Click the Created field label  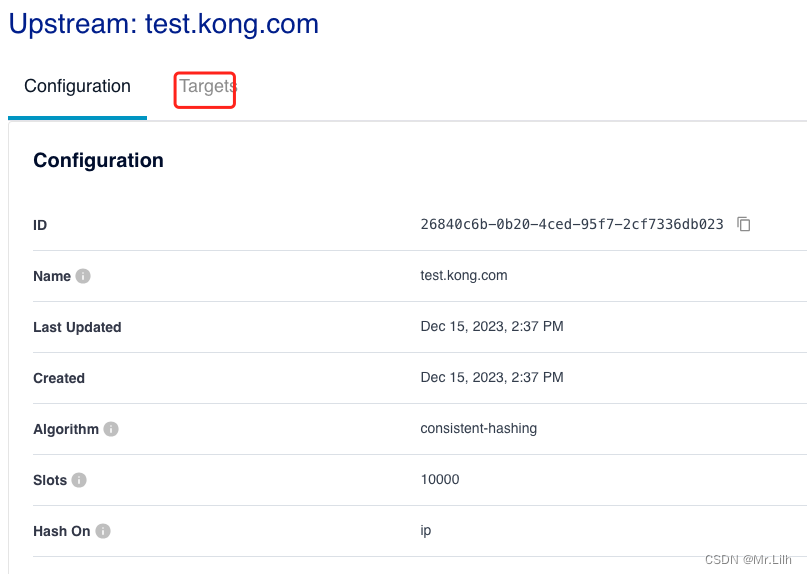coord(59,378)
